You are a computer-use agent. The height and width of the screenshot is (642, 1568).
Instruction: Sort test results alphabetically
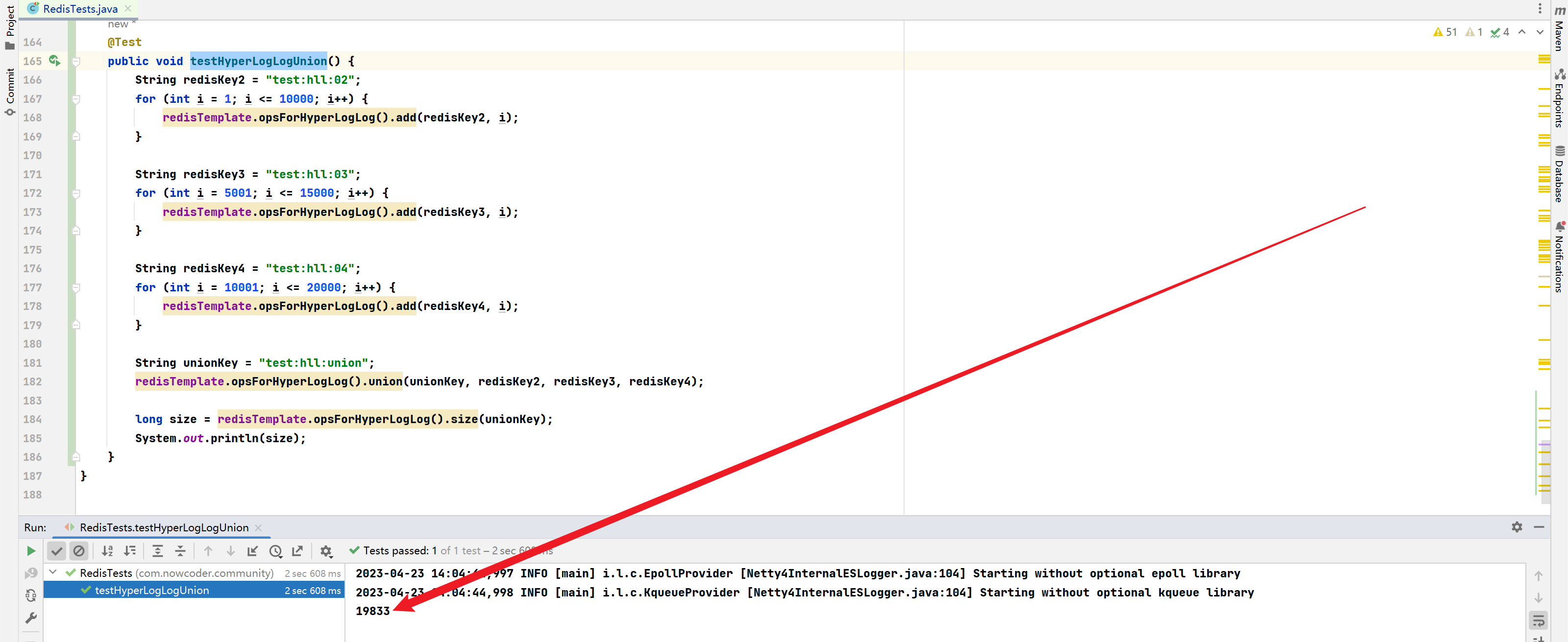[107, 551]
